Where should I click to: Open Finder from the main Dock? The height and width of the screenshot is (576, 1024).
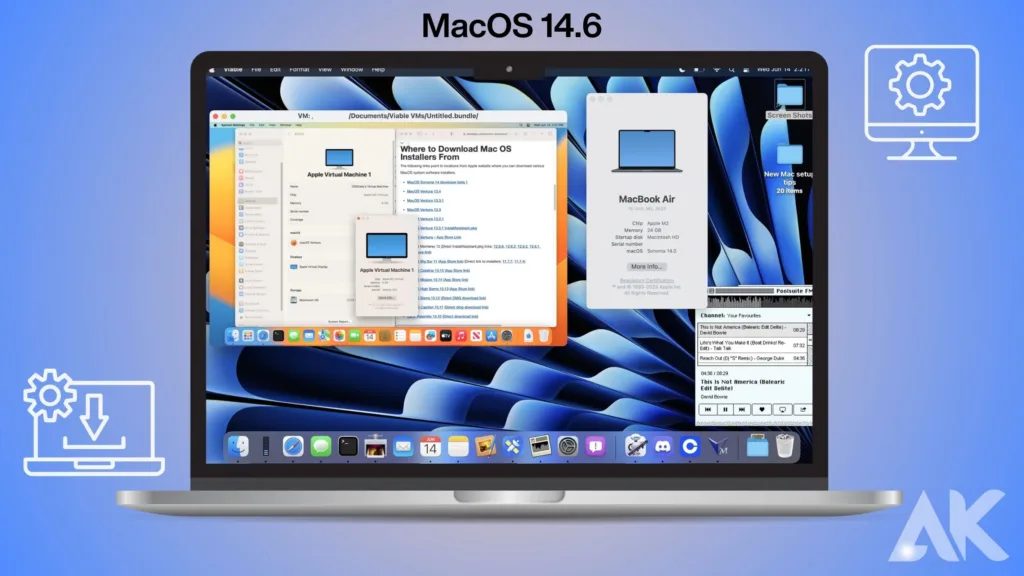[x=238, y=447]
